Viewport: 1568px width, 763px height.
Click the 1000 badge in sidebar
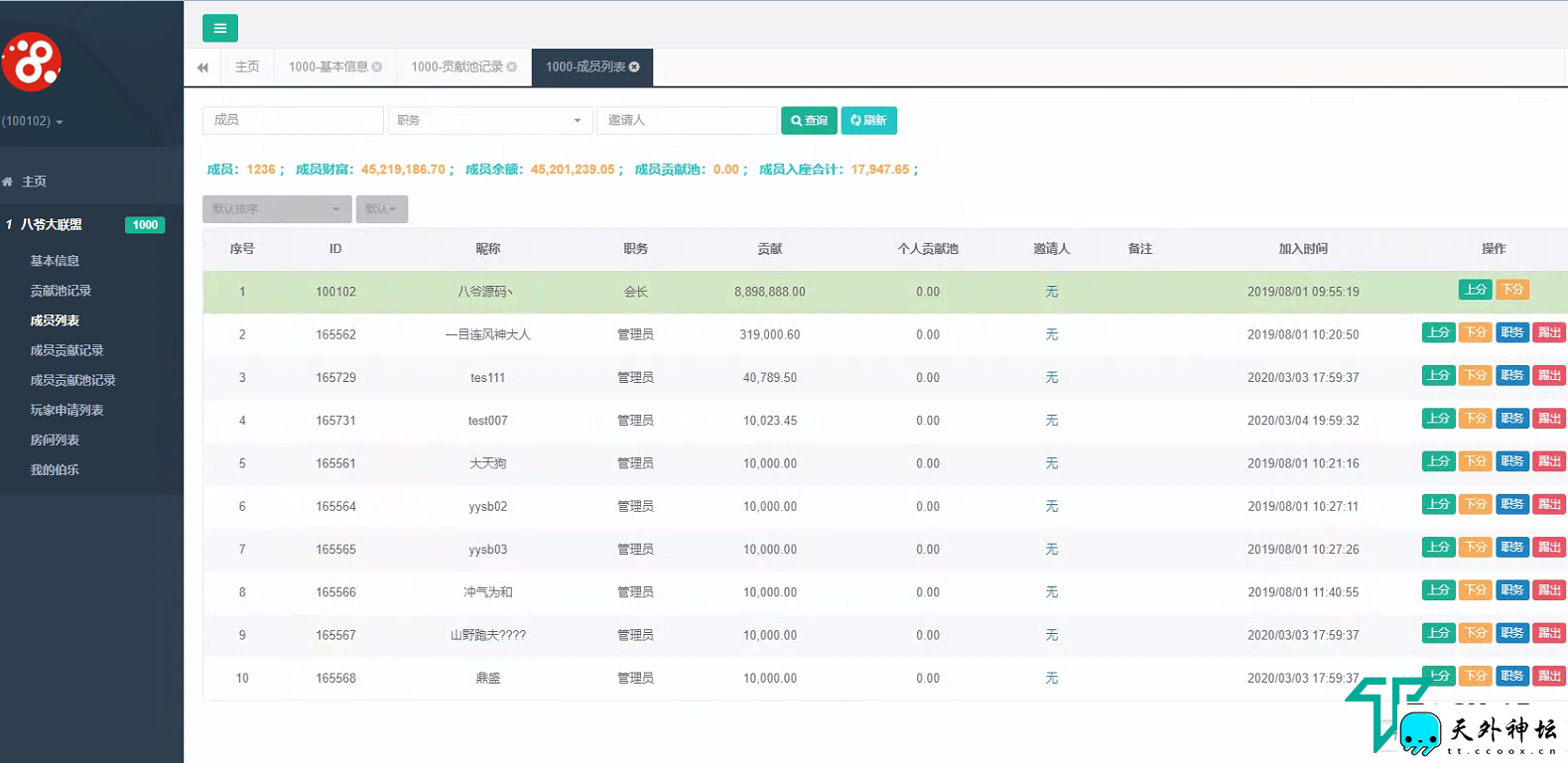145,225
